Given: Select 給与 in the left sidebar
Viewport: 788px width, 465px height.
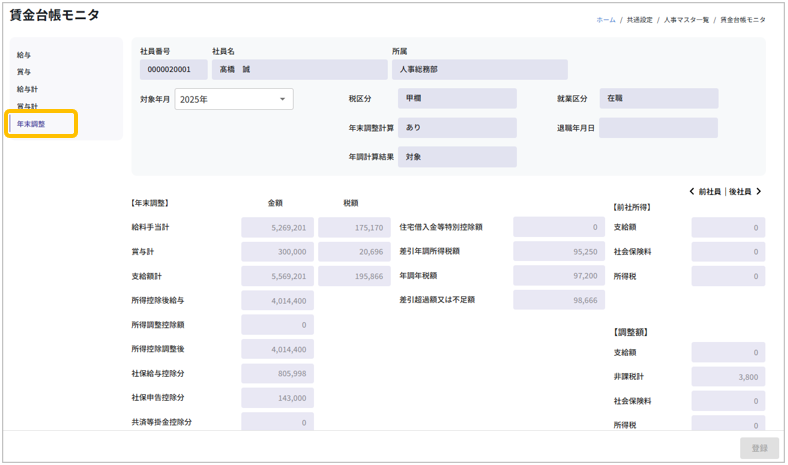Looking at the screenshot, I should click(24, 55).
